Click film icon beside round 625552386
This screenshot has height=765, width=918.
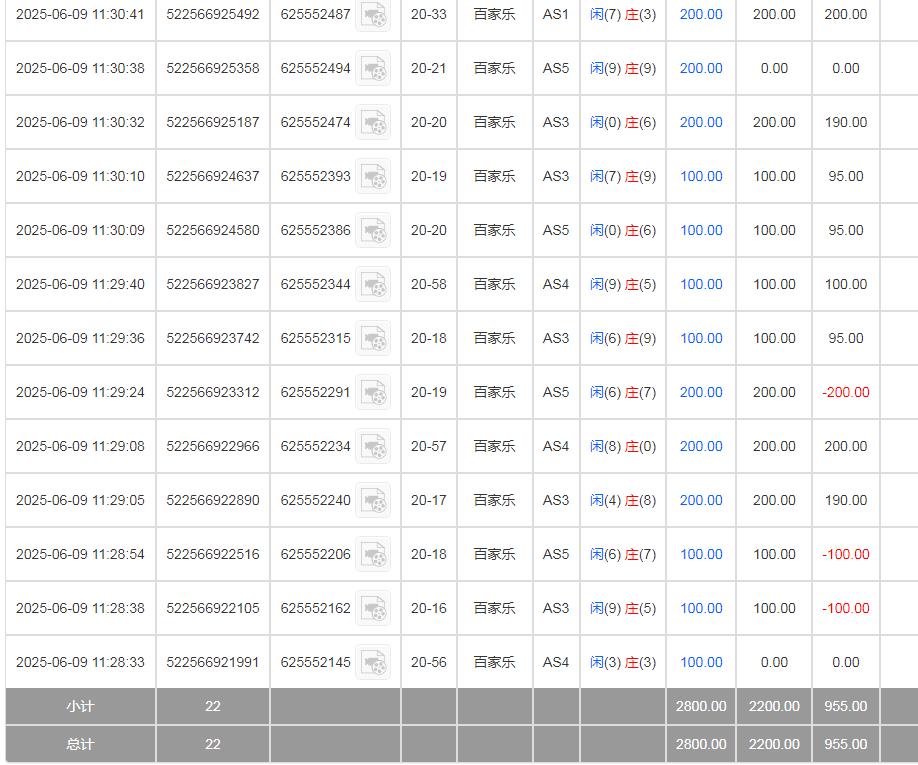[374, 231]
